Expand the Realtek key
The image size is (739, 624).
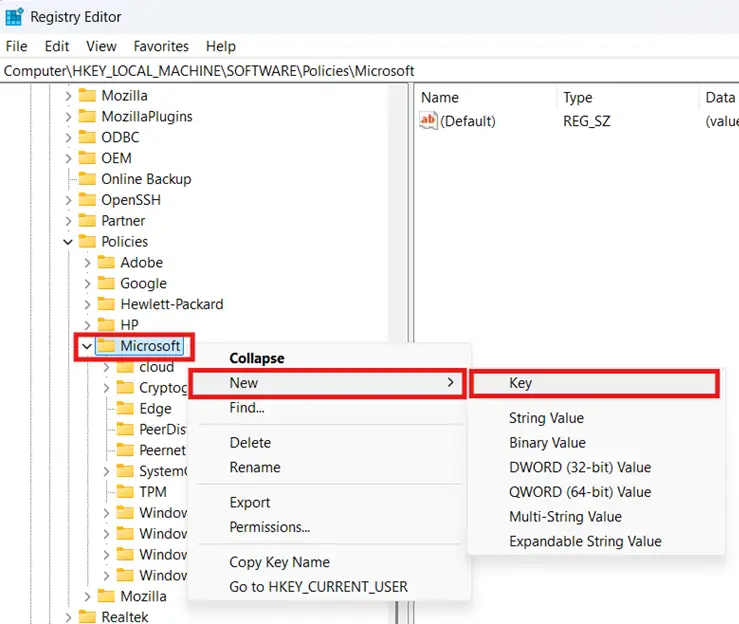click(68, 617)
